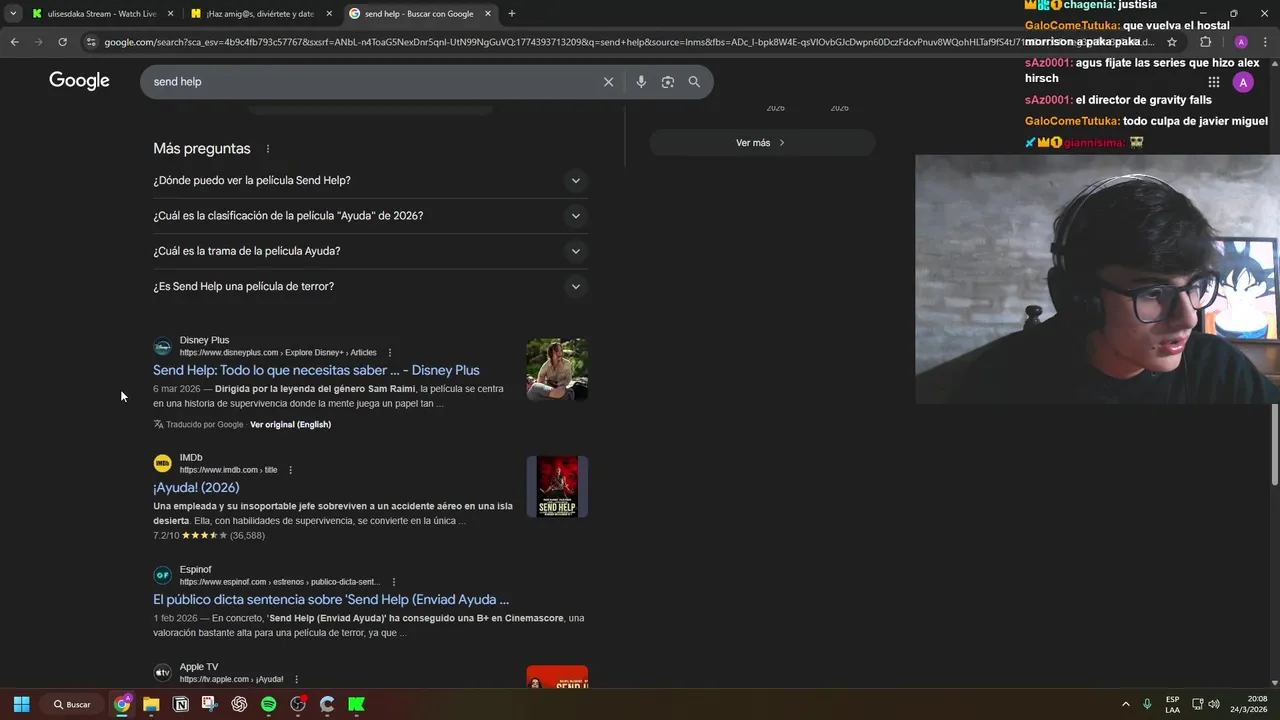This screenshot has width=1280, height=720.
Task: Open Spotify from the taskbar
Action: [x=268, y=705]
